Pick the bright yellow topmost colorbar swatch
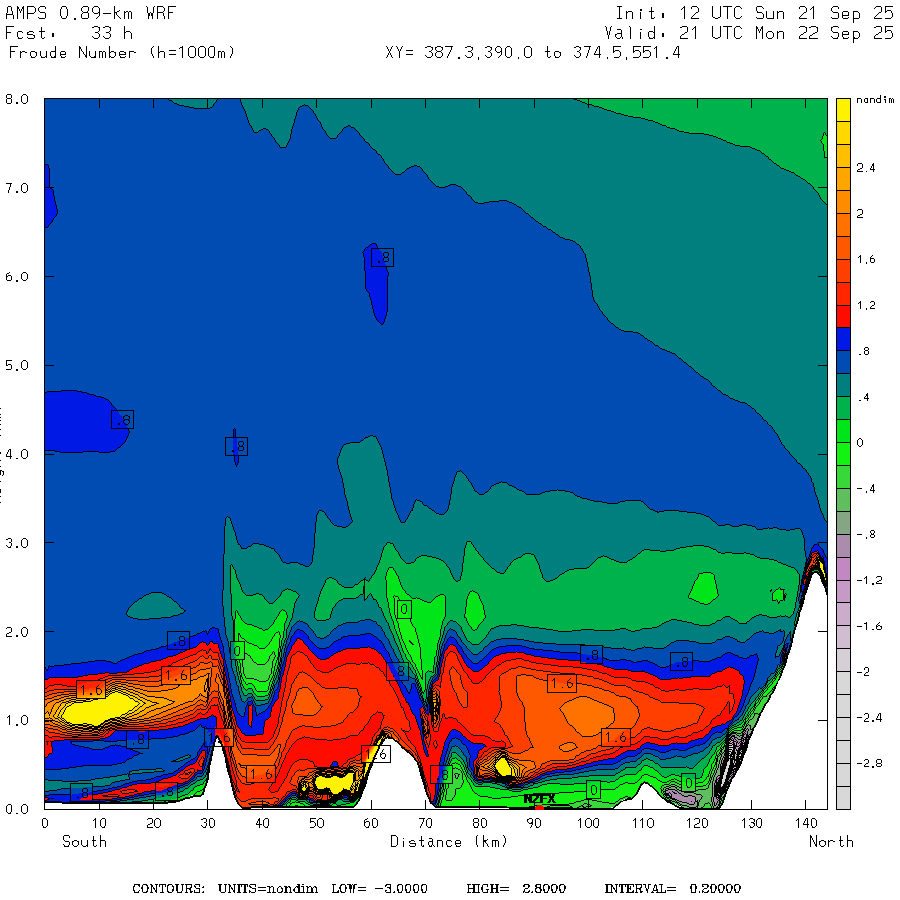 point(843,110)
